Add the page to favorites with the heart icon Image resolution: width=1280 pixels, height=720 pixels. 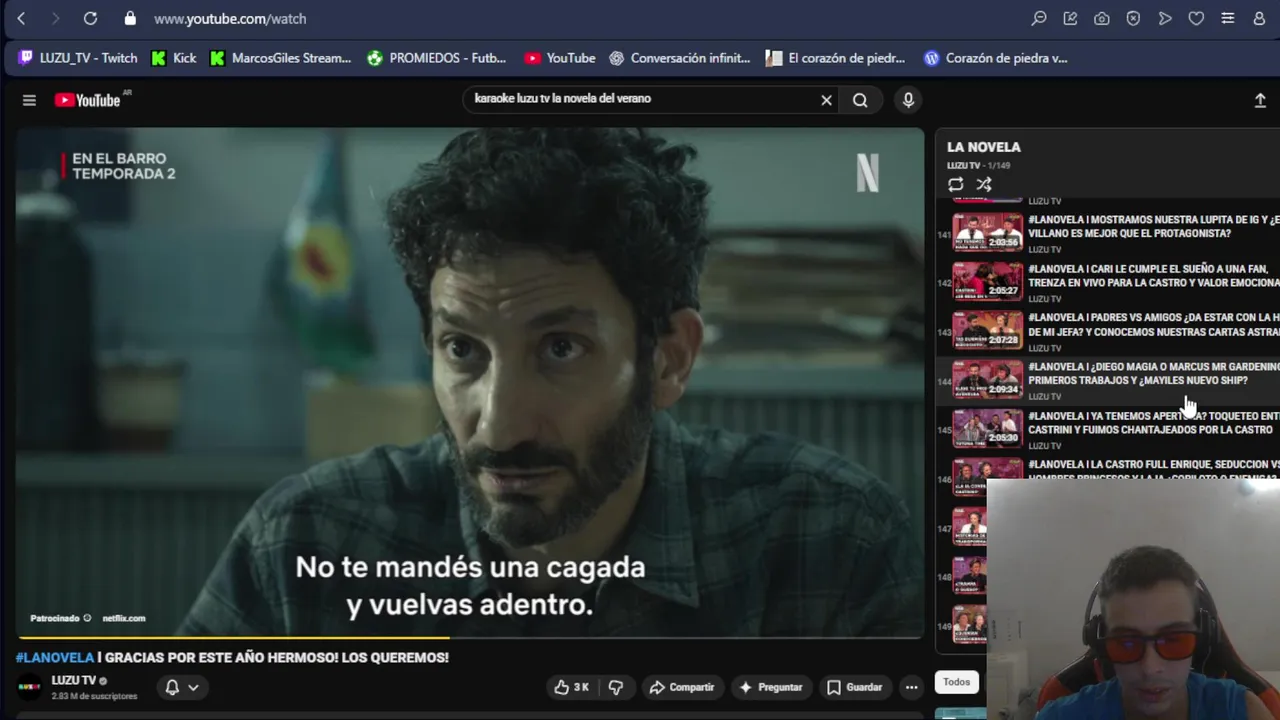tap(1196, 18)
